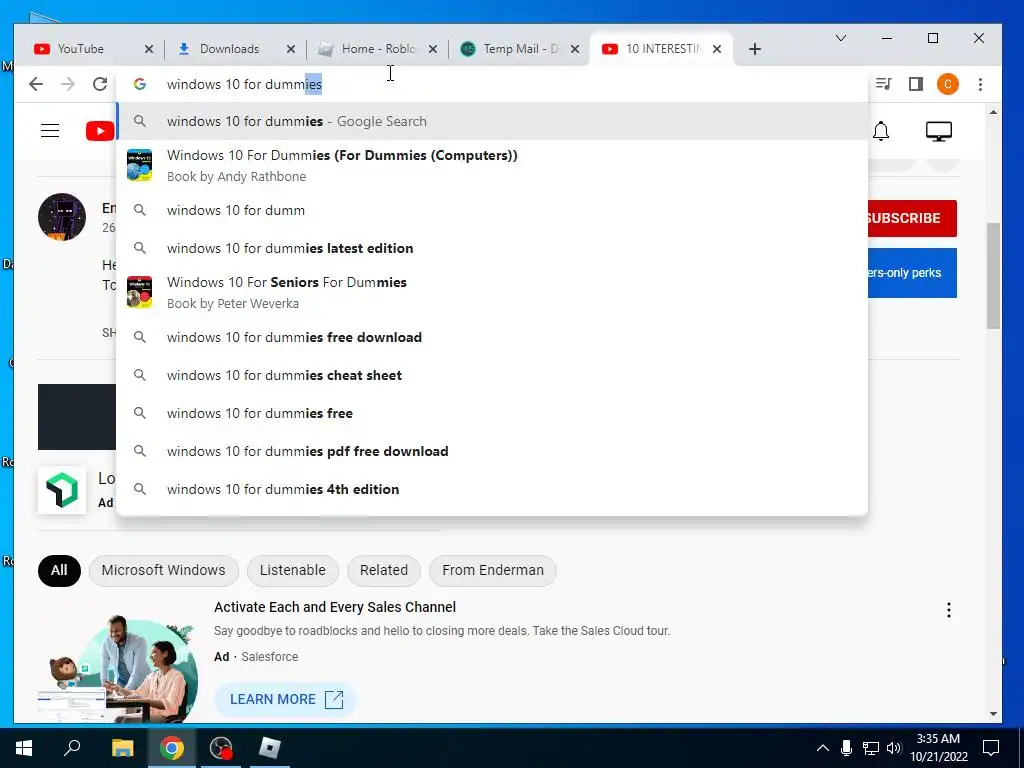Open YouTube hamburger guide menu

click(x=50, y=131)
